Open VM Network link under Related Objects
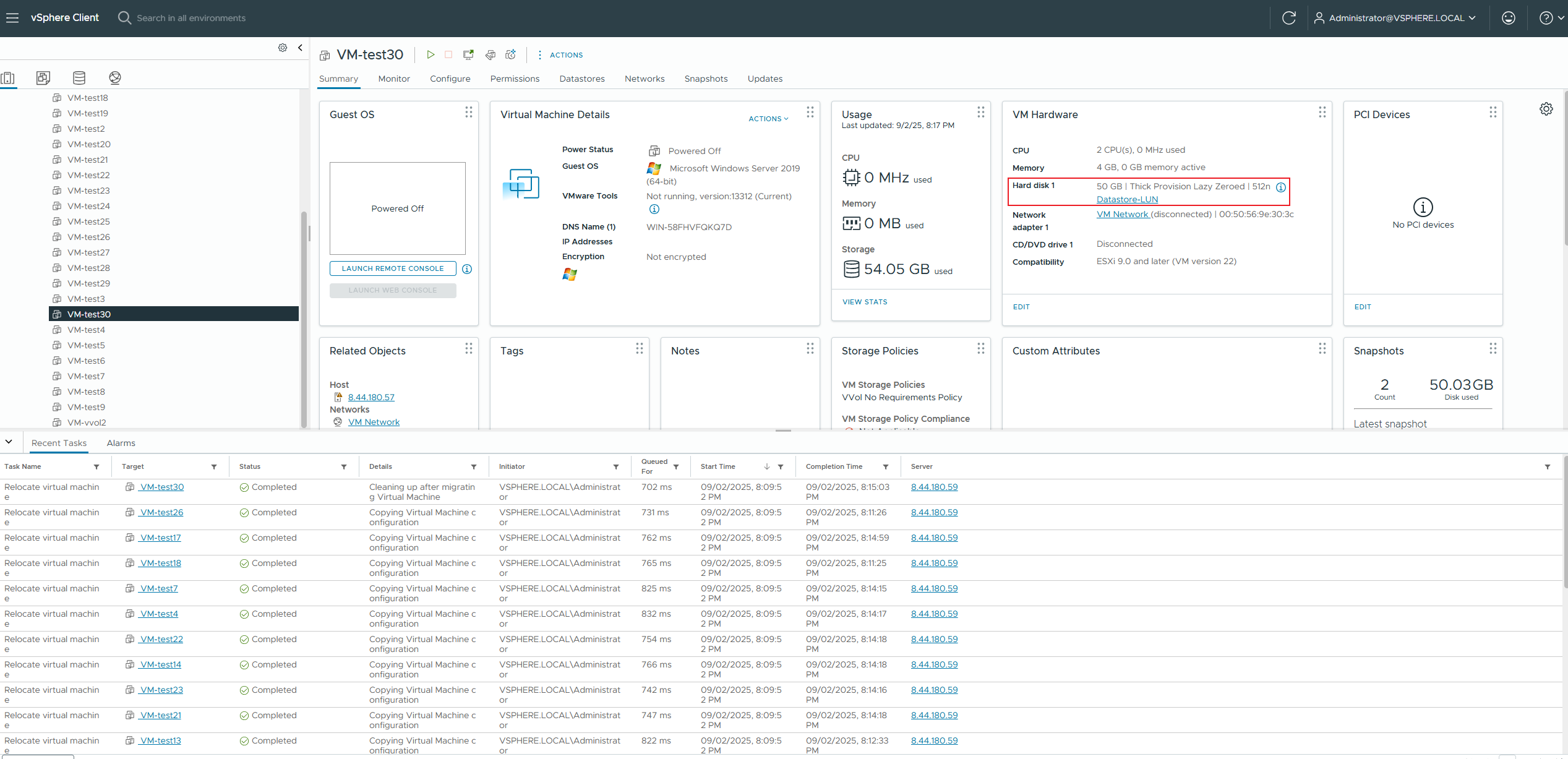This screenshot has height=759, width=1568. (374, 422)
